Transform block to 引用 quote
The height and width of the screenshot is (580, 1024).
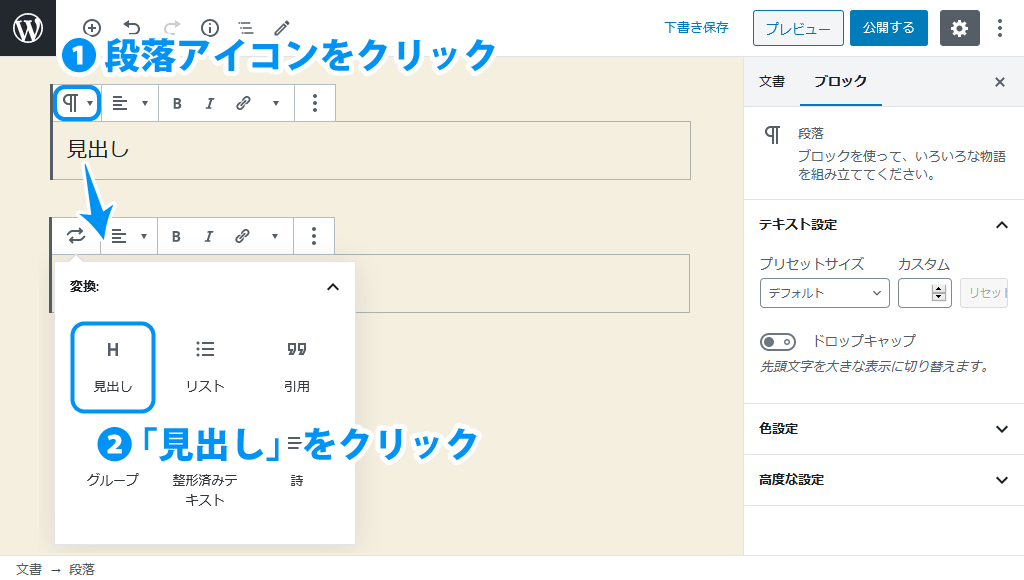point(296,367)
